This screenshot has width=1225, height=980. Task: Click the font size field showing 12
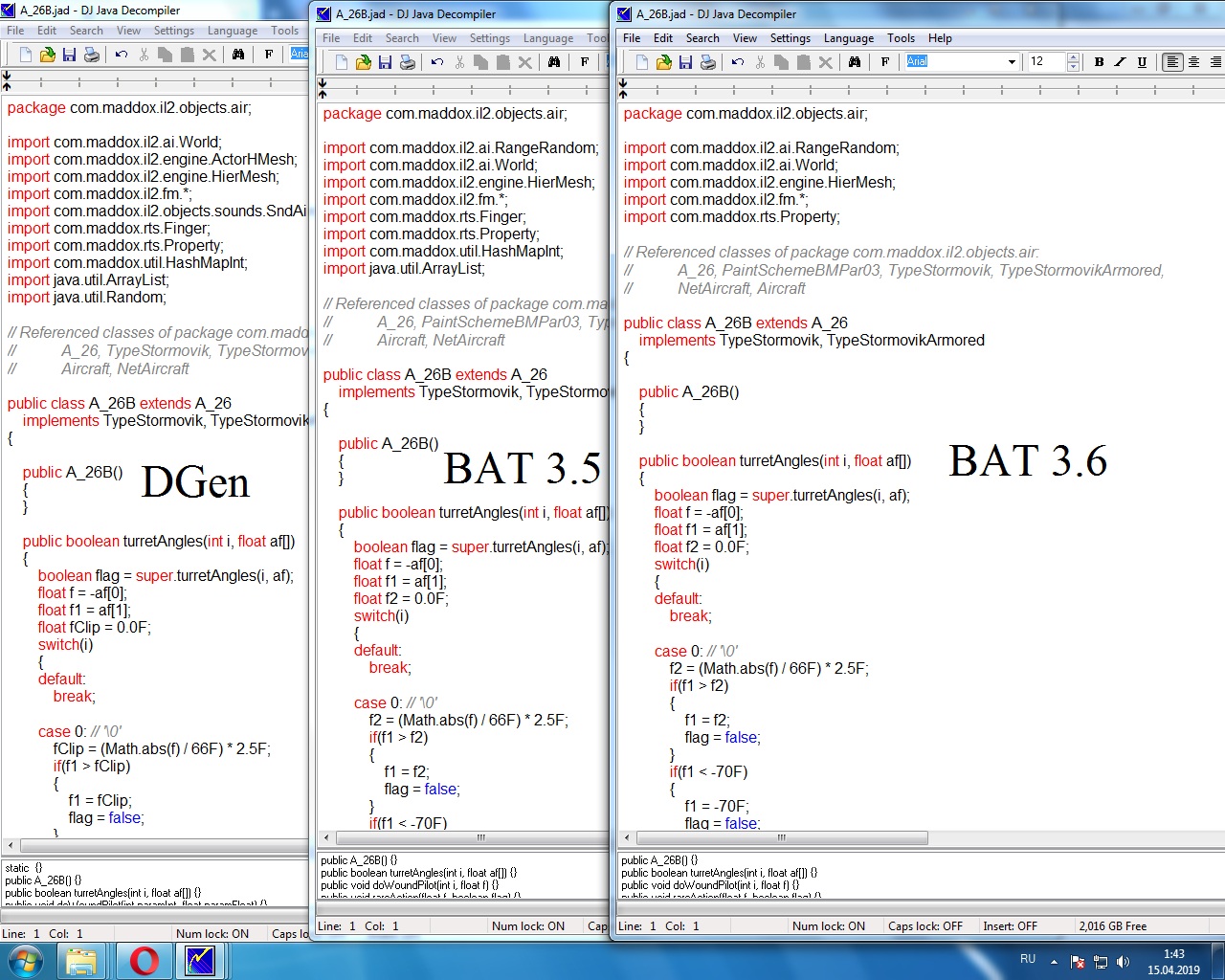tap(1044, 62)
